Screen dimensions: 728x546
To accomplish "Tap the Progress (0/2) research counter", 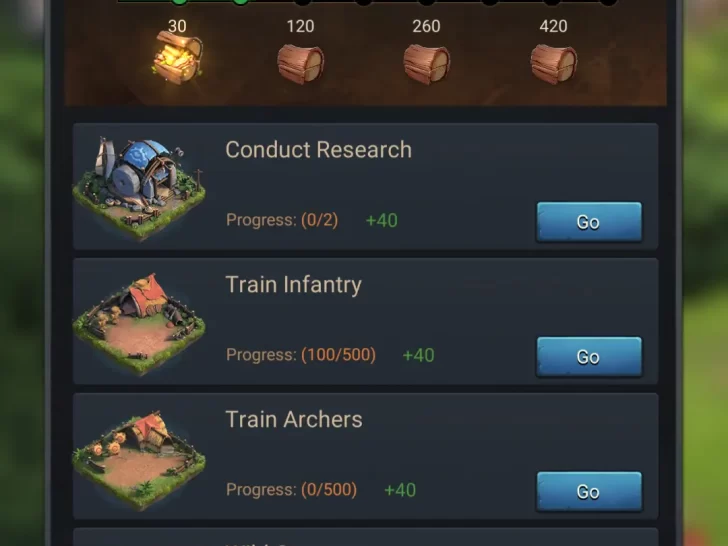I will pos(282,220).
